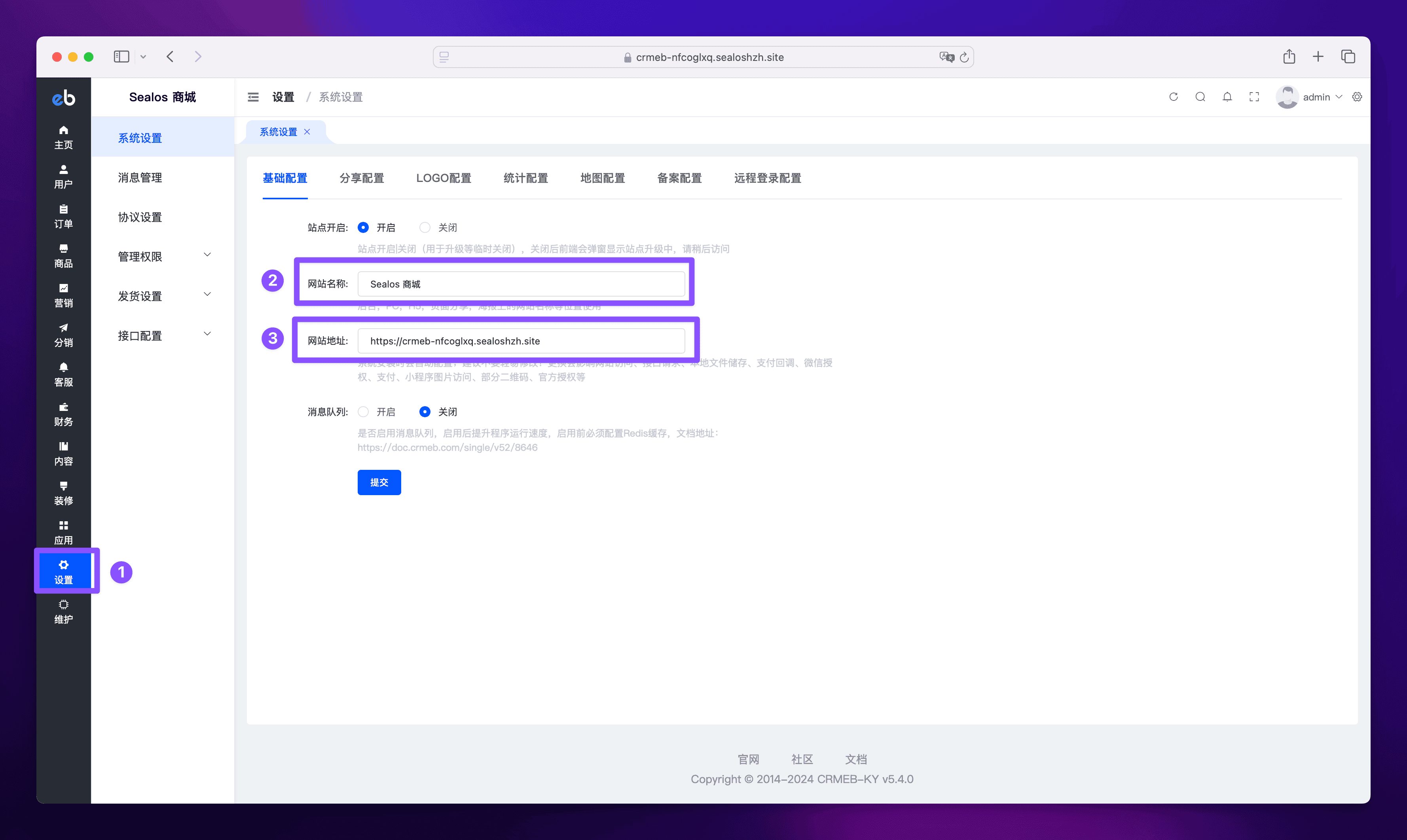Screen dimensions: 1407x840
Task: Go back with Safari back arrow
Action: [170, 57]
